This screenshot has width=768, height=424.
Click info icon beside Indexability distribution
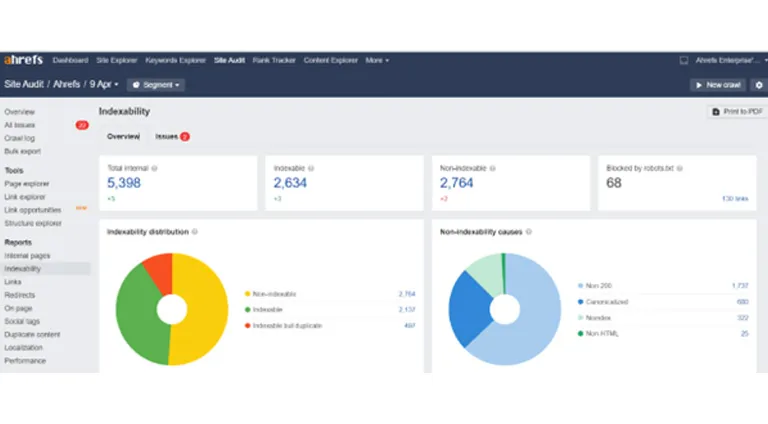click(195, 232)
